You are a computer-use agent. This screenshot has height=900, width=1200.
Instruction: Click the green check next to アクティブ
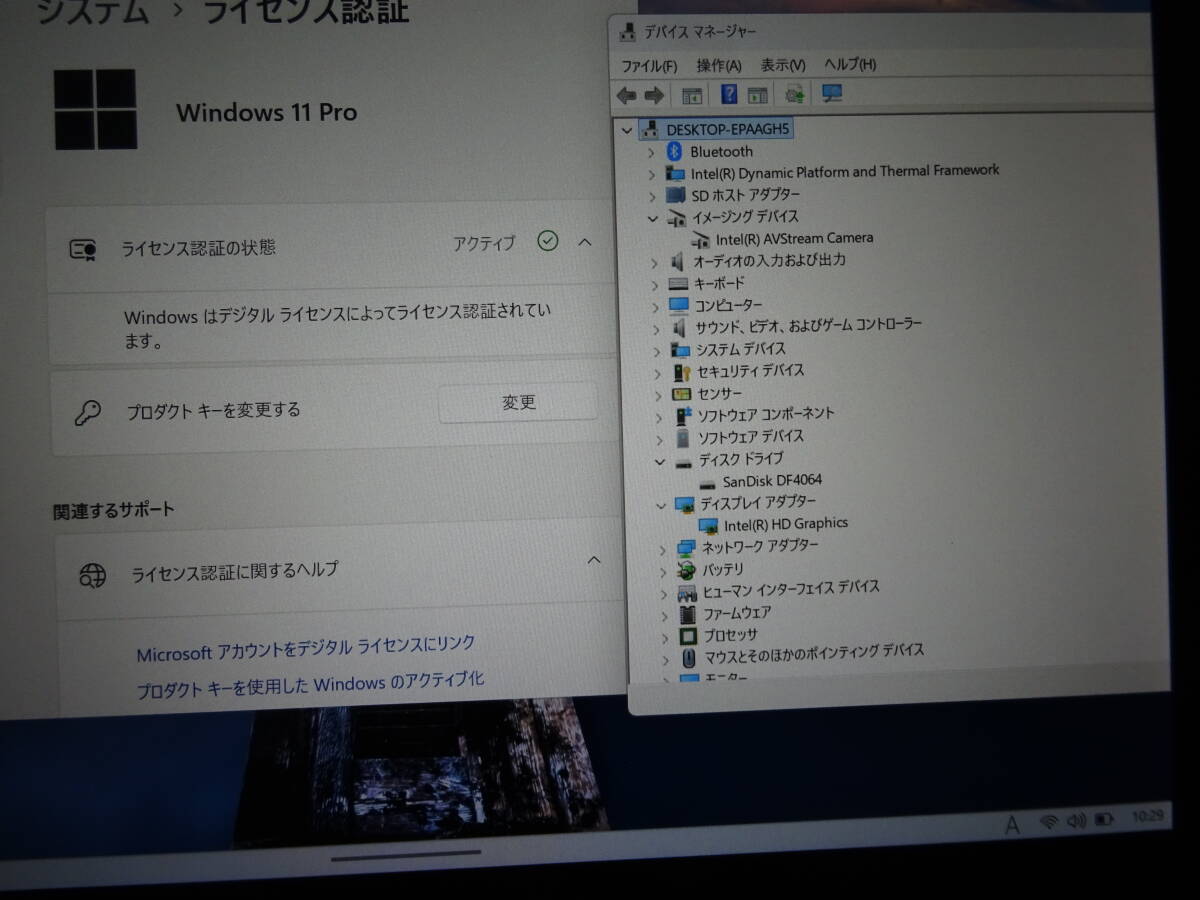click(547, 241)
